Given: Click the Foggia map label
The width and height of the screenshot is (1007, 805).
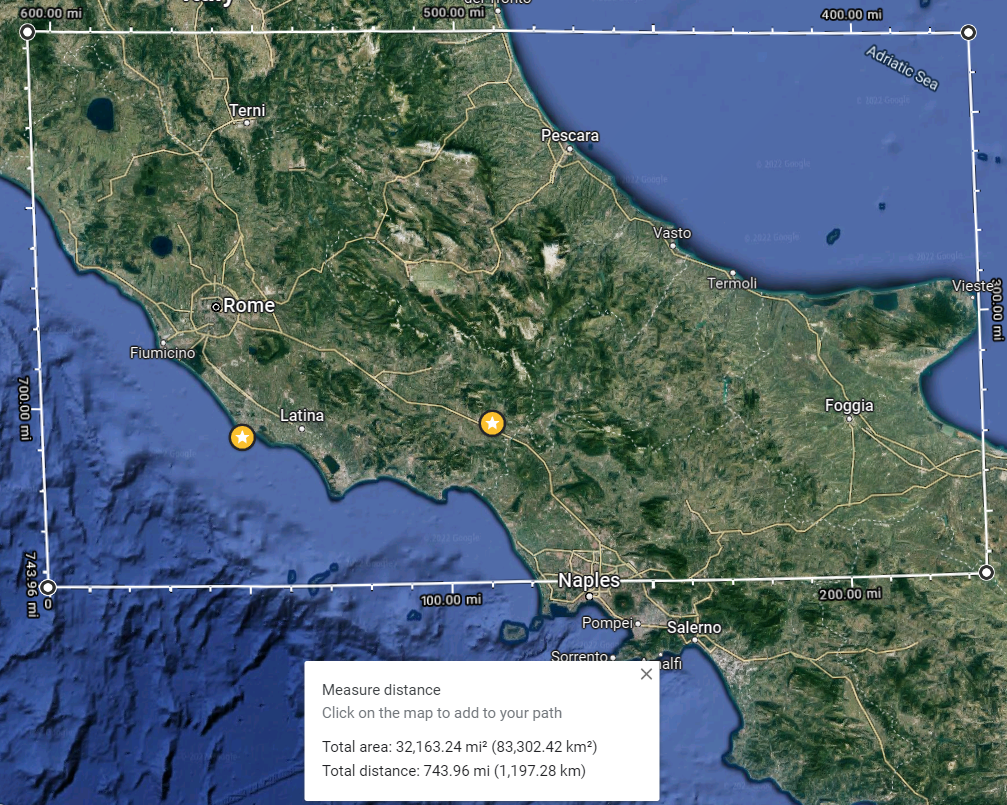Looking at the screenshot, I should 849,405.
